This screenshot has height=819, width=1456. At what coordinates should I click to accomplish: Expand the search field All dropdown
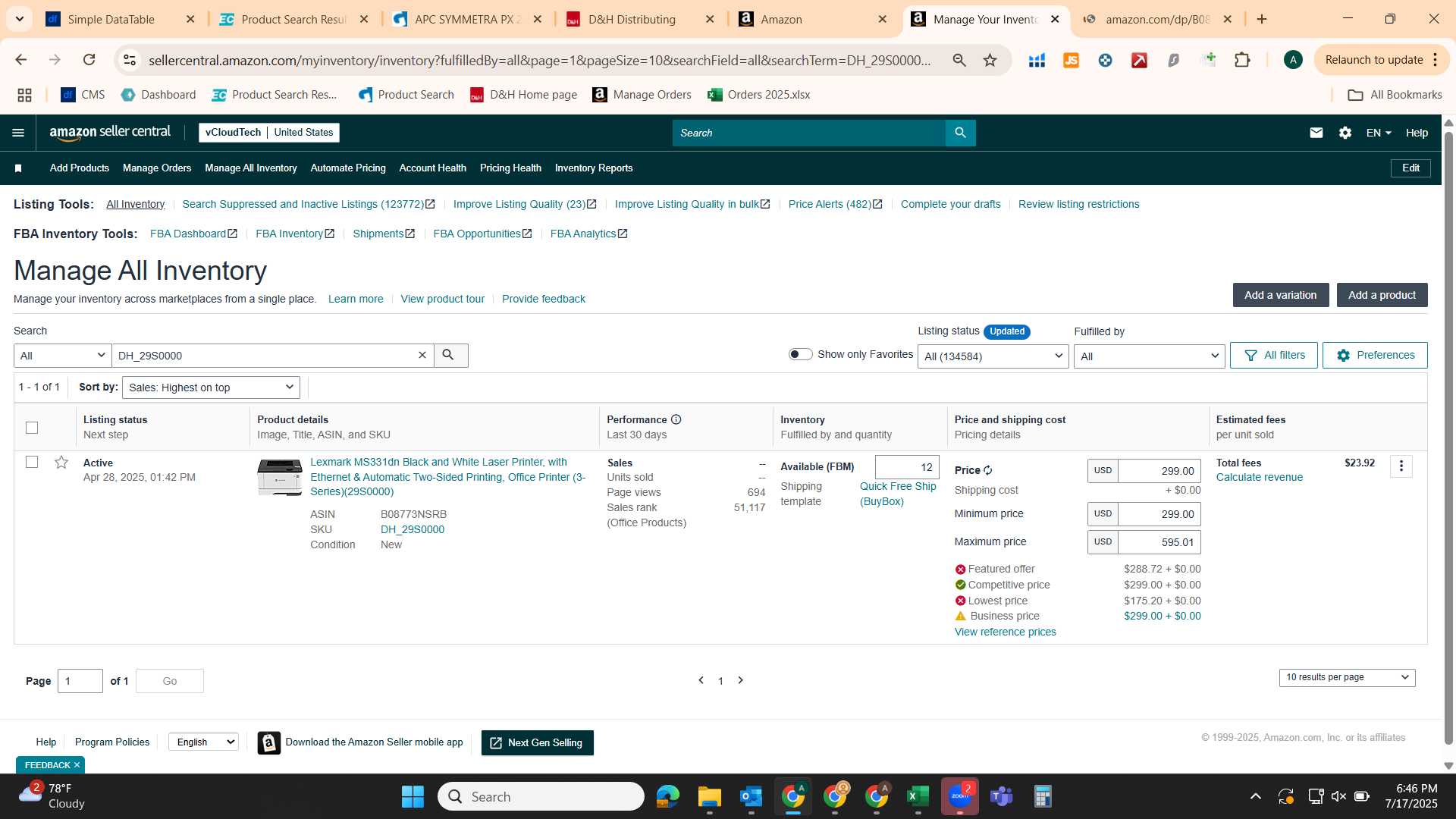pos(63,355)
